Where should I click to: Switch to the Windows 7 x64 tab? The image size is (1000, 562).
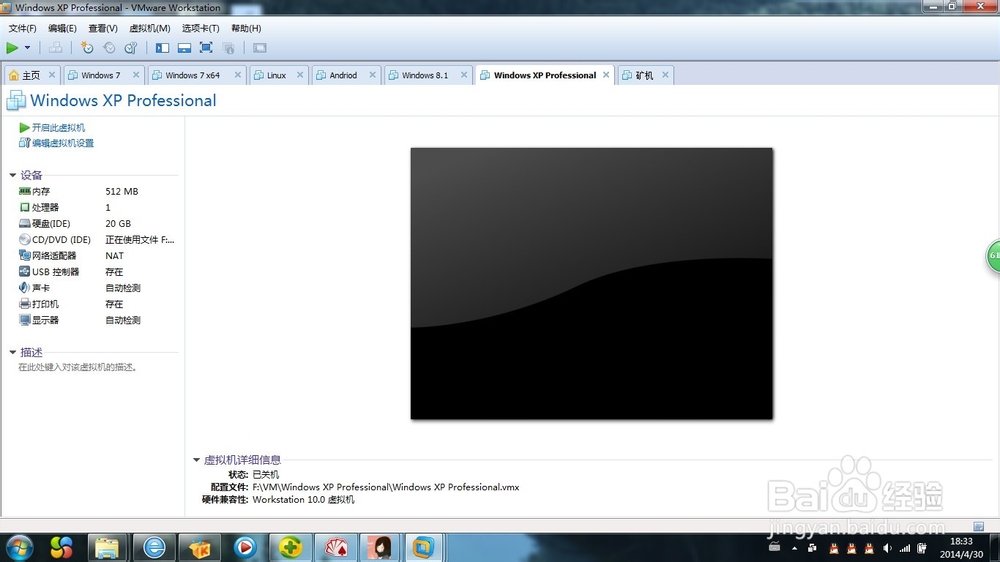click(x=192, y=75)
